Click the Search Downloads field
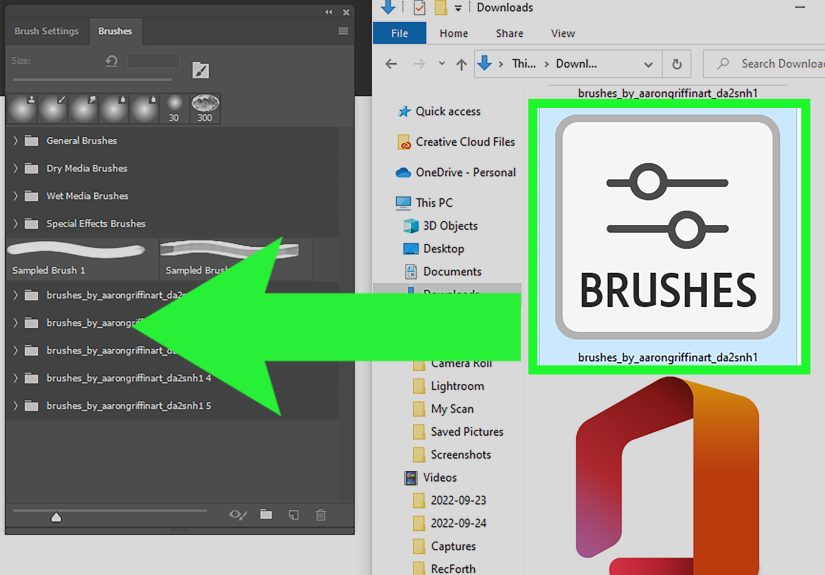The image size is (825, 575). point(766,64)
